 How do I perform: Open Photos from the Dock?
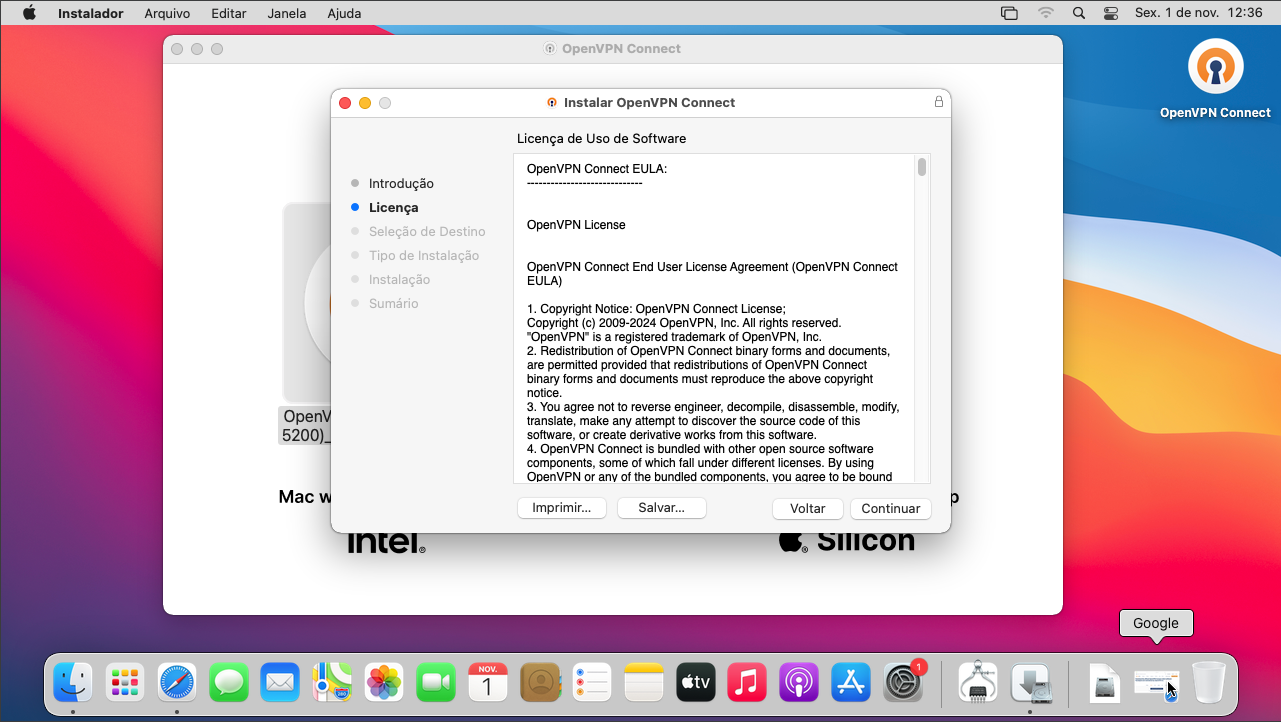tap(385, 682)
